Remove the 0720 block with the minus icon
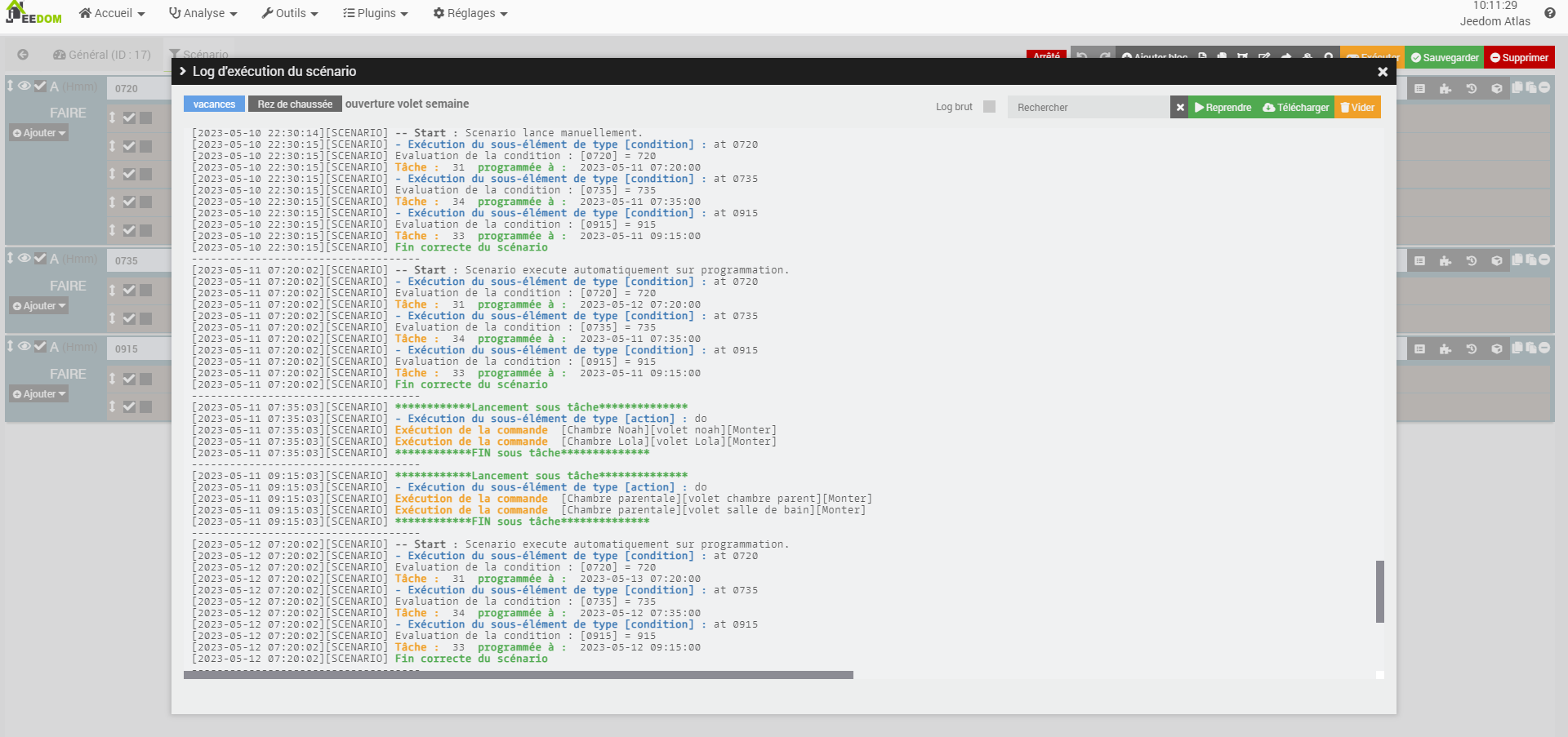 coord(1544,87)
